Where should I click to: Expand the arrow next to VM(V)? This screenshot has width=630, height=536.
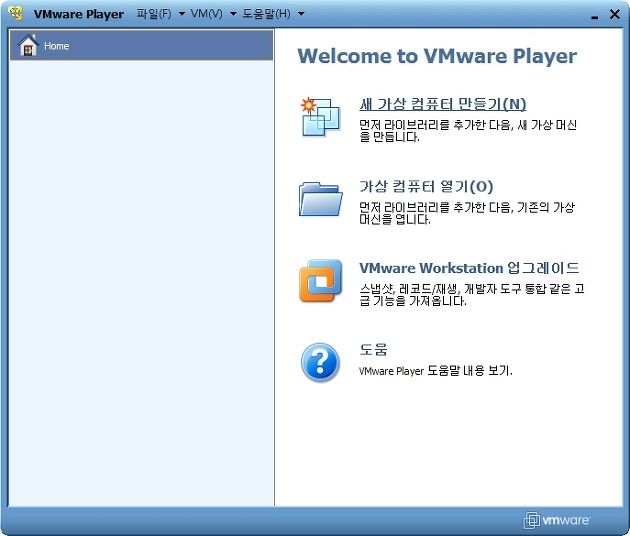tap(233, 14)
